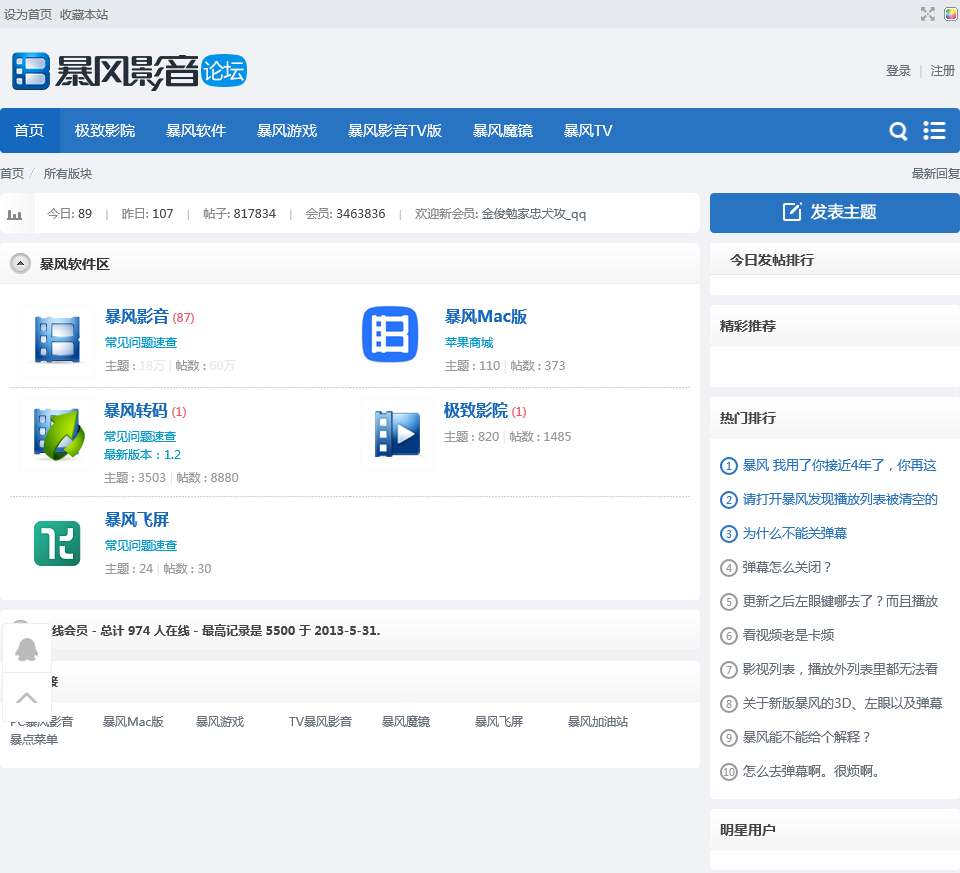Click the search magnifier icon in navbar
The image size is (960, 873).
898,131
